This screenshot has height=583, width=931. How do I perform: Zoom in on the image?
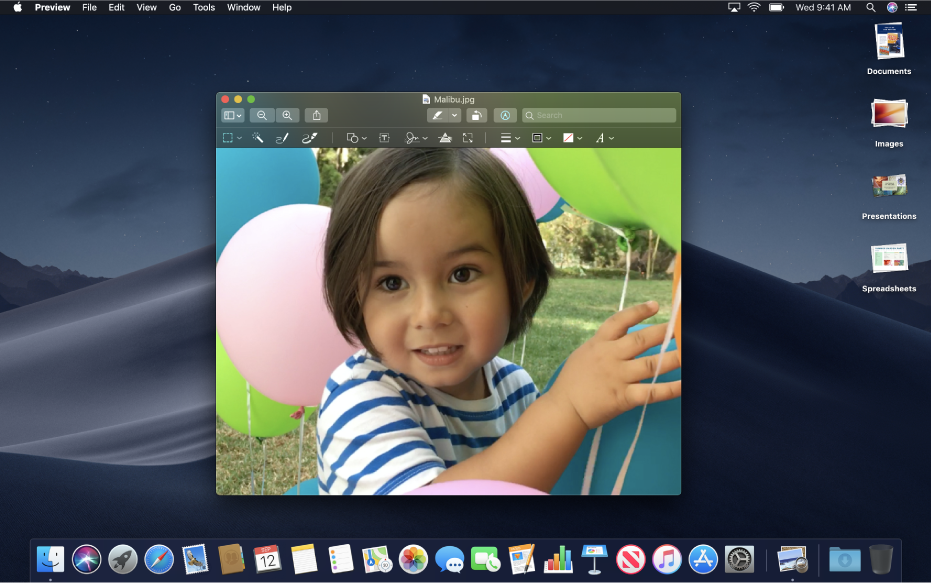point(286,114)
